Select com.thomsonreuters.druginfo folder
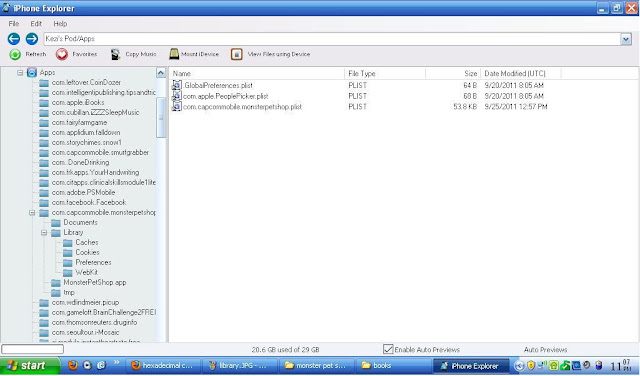640x376 pixels. point(94,323)
